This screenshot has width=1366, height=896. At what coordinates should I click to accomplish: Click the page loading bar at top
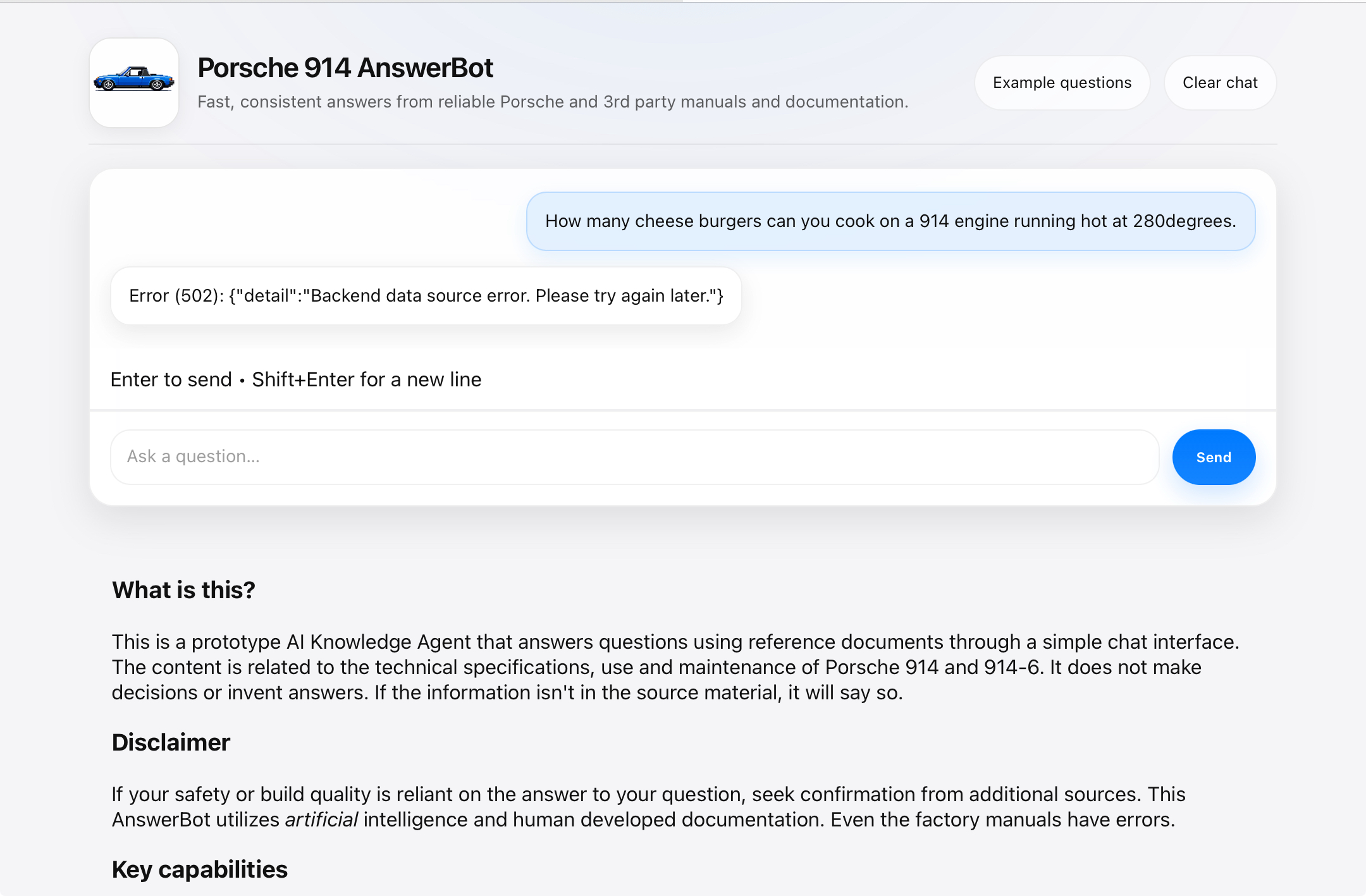click(341, 1)
